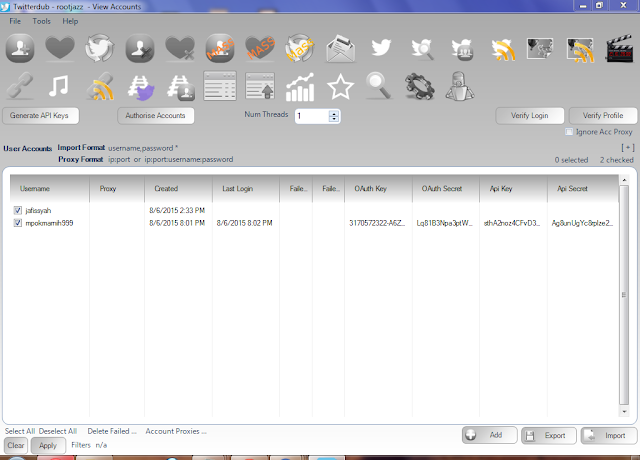Click the Deselect All link
Viewport: 640px width, 460px height.
pyautogui.click(x=58, y=431)
